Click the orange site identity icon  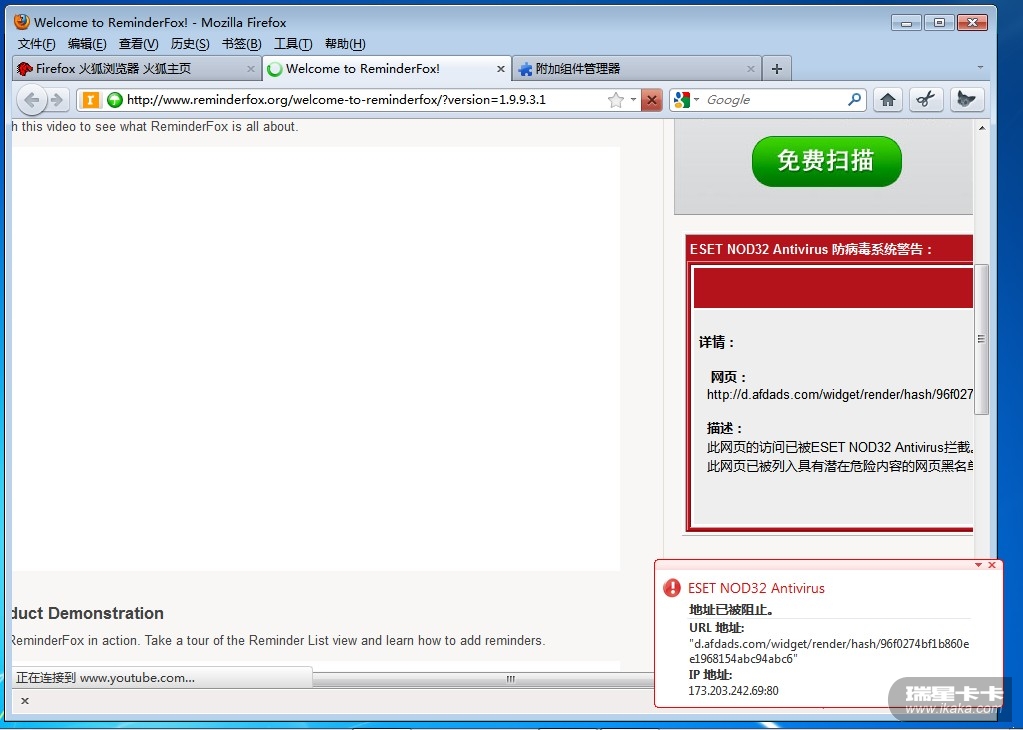click(x=91, y=100)
